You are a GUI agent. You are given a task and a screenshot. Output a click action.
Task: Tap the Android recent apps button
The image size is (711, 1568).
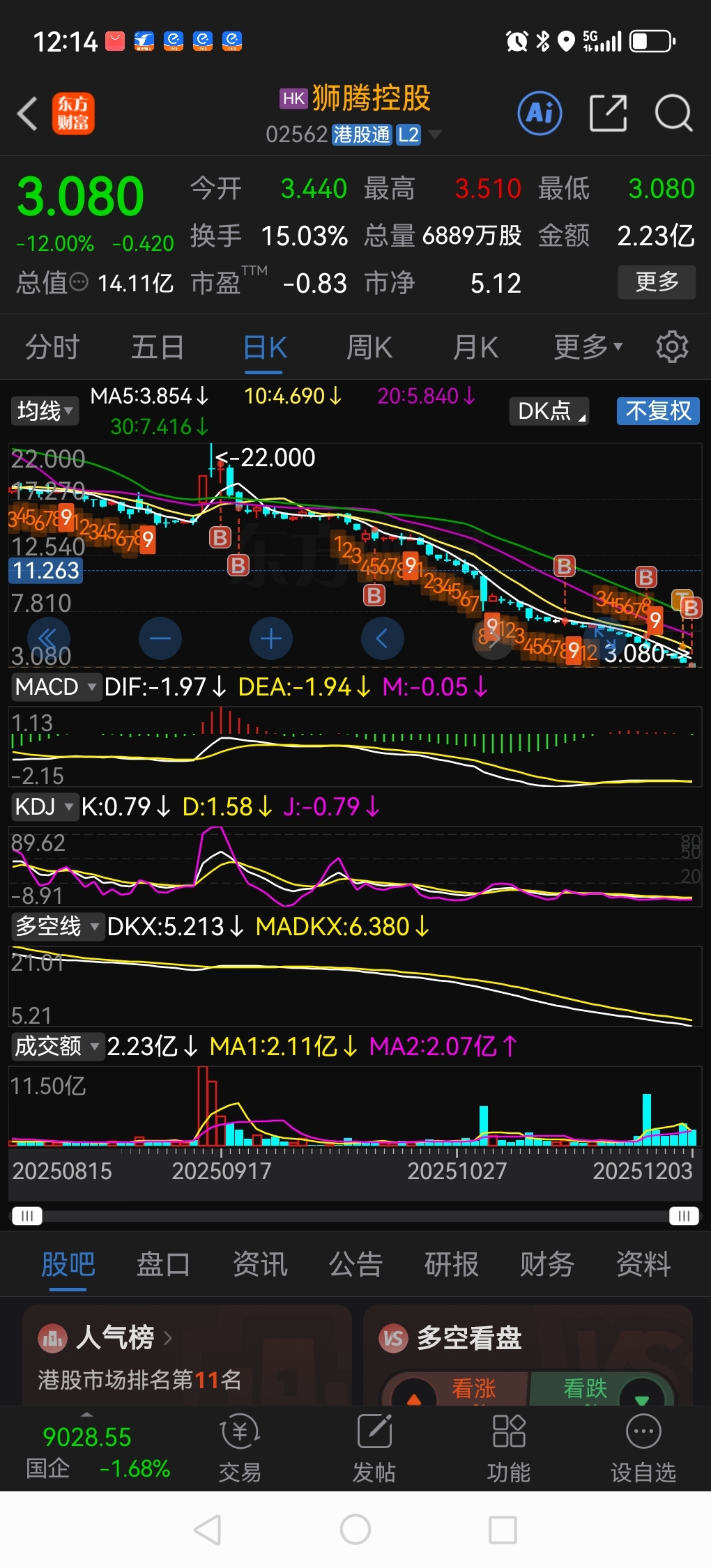503,1530
